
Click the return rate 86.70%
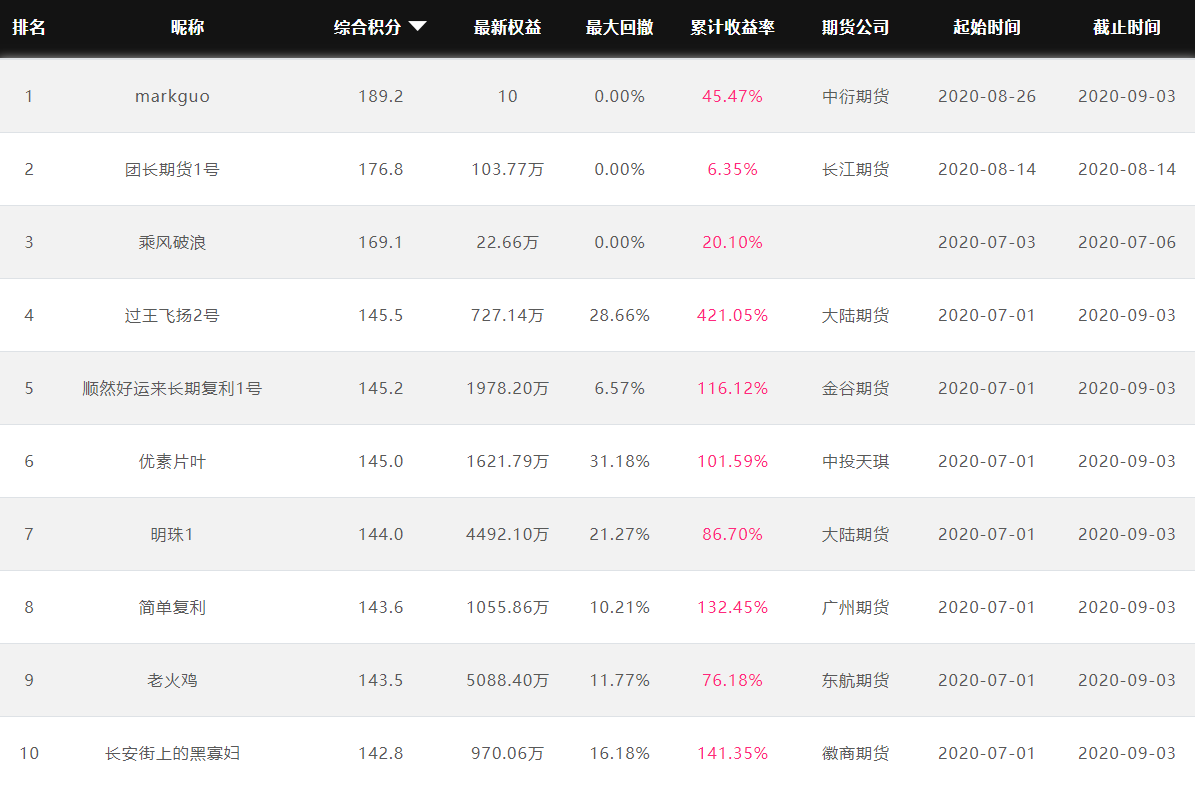[732, 534]
